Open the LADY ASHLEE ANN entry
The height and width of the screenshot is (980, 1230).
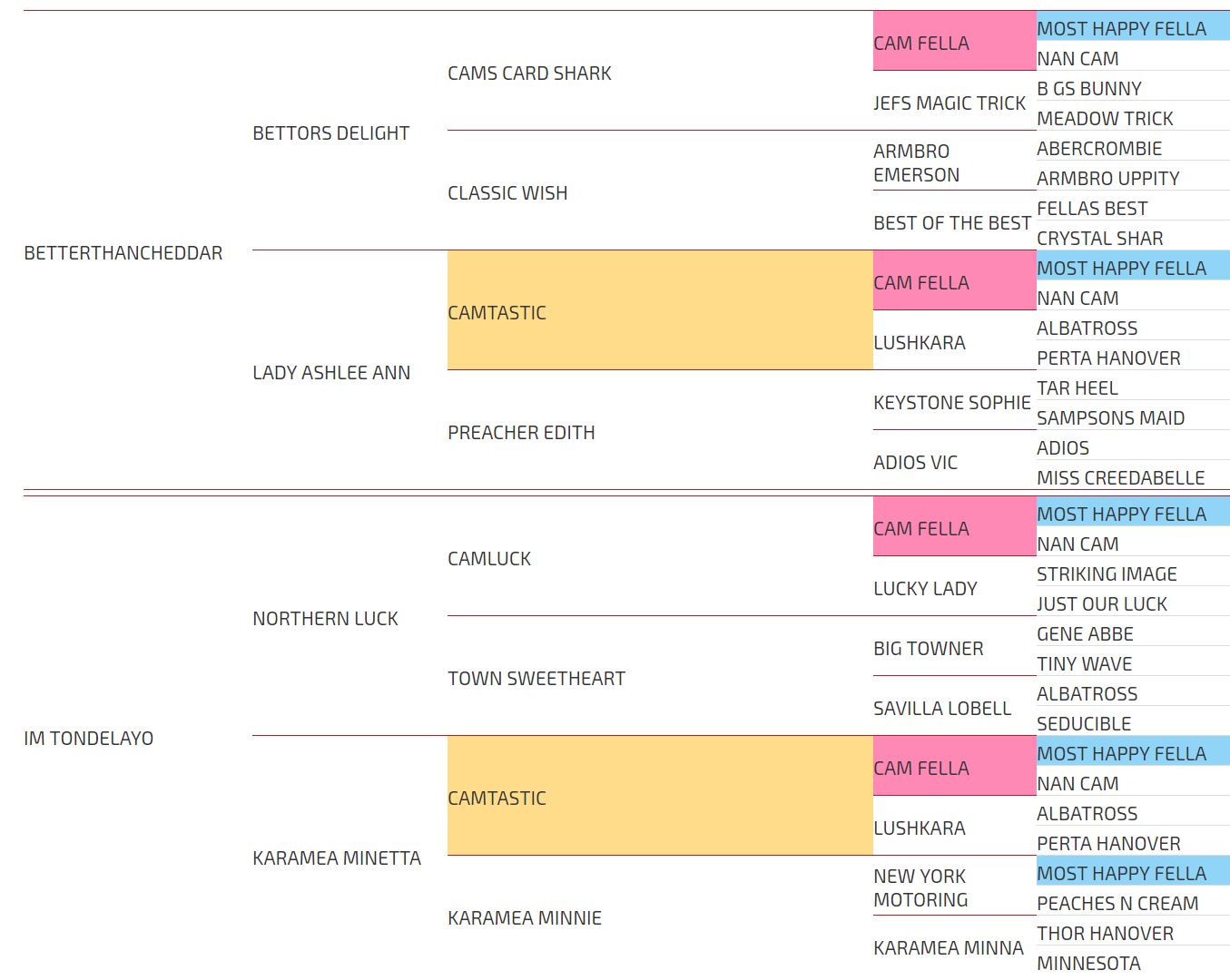click(331, 373)
